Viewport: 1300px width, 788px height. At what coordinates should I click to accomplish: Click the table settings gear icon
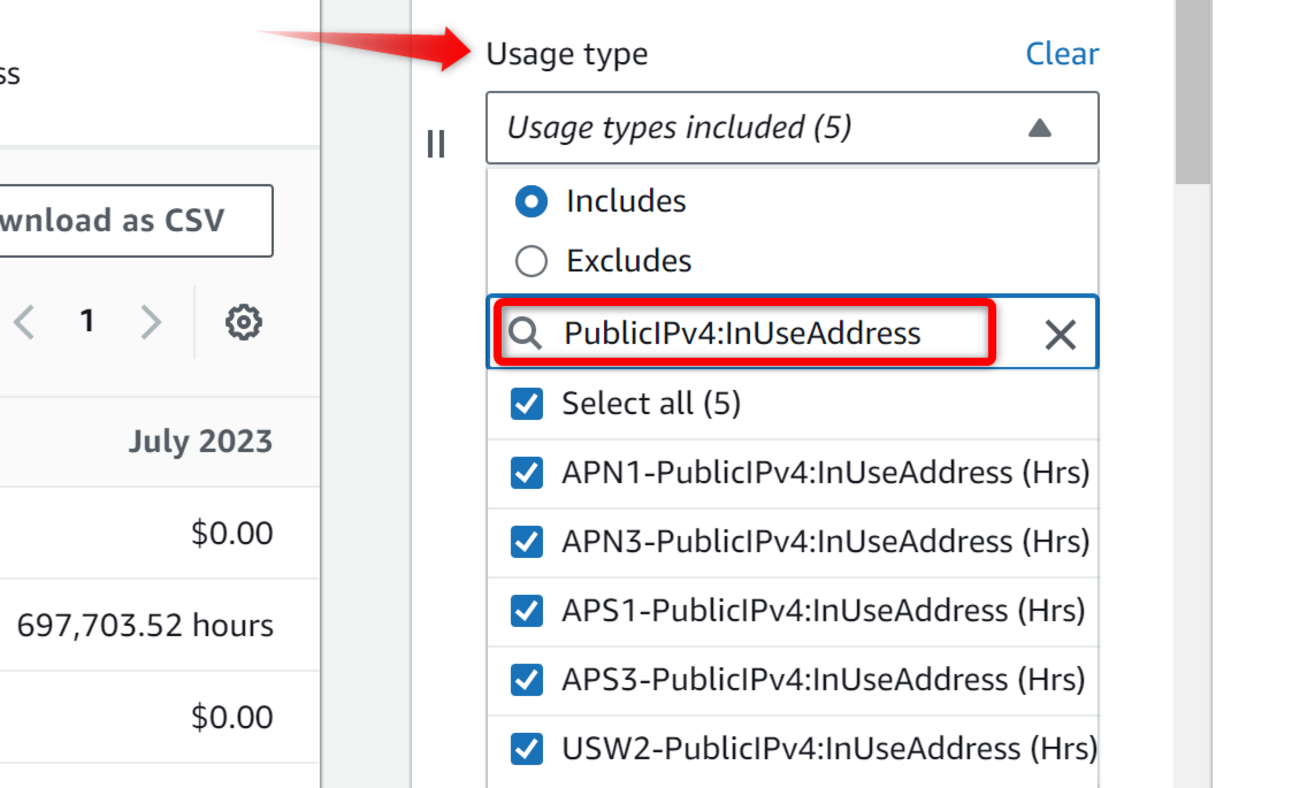pyautogui.click(x=243, y=322)
